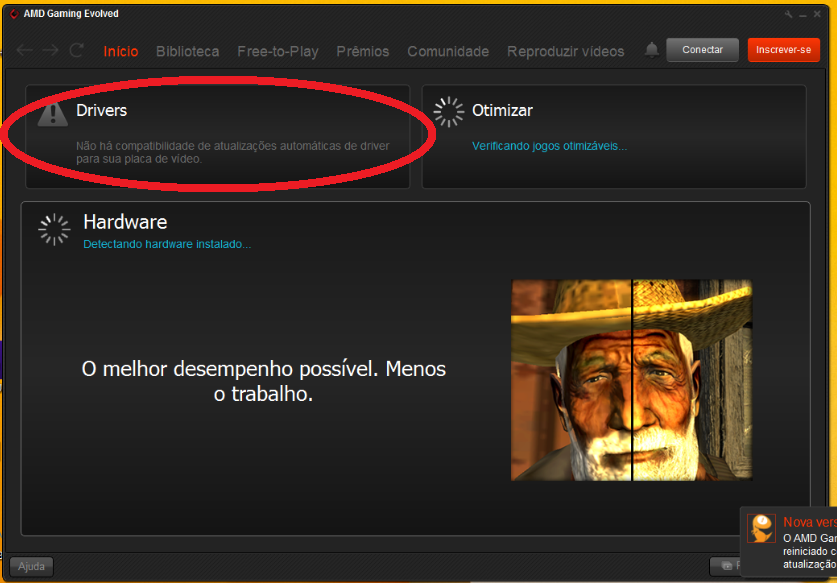
Task: Go to the Free-to-Play tab
Action: pyautogui.click(x=277, y=51)
